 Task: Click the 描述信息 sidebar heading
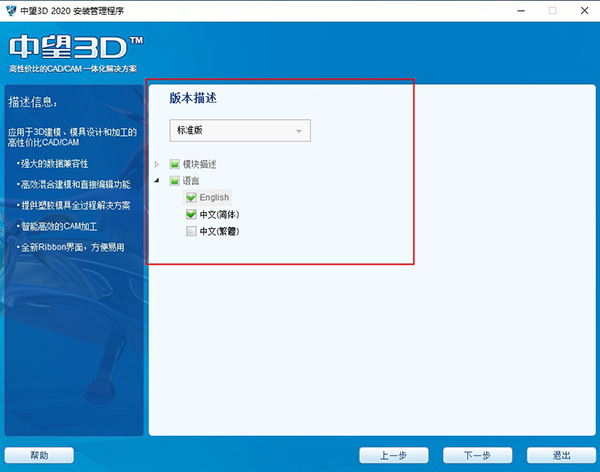click(33, 102)
